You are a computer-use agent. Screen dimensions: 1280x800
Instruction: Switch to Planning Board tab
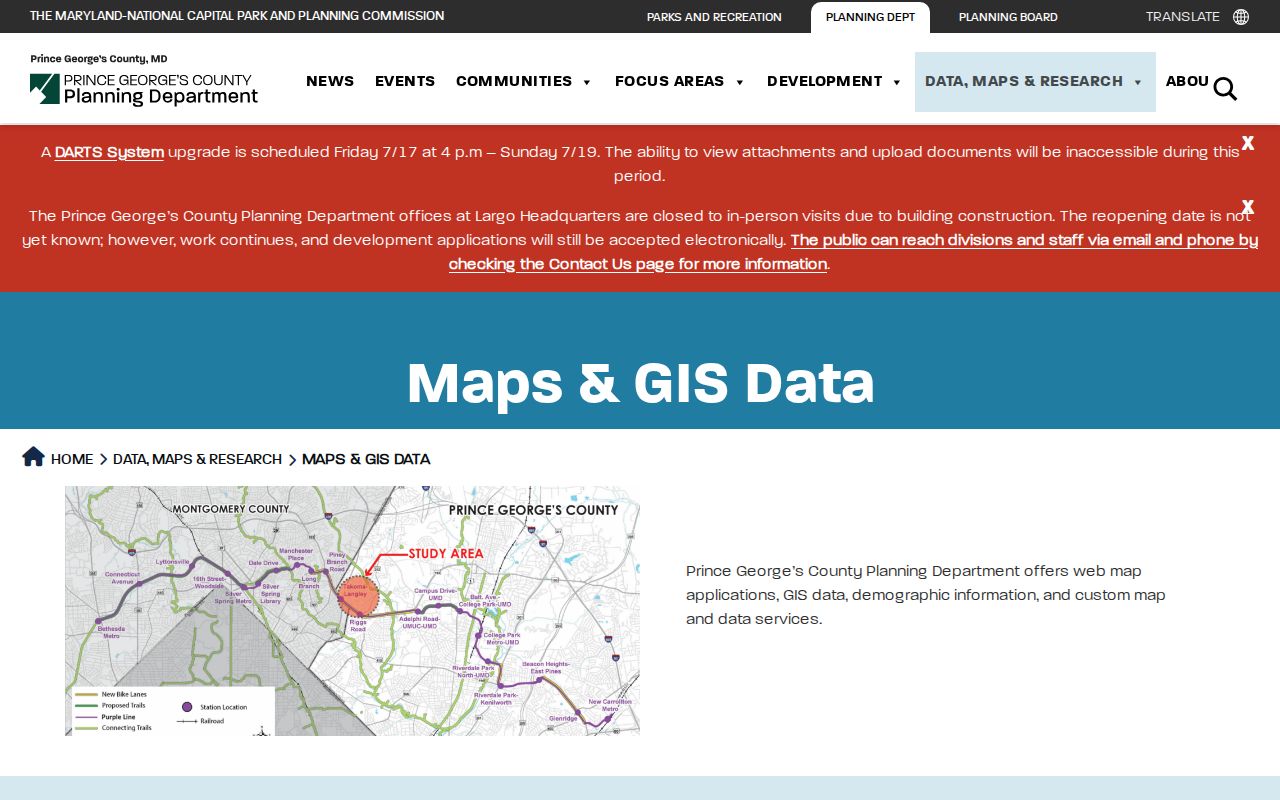(1008, 17)
